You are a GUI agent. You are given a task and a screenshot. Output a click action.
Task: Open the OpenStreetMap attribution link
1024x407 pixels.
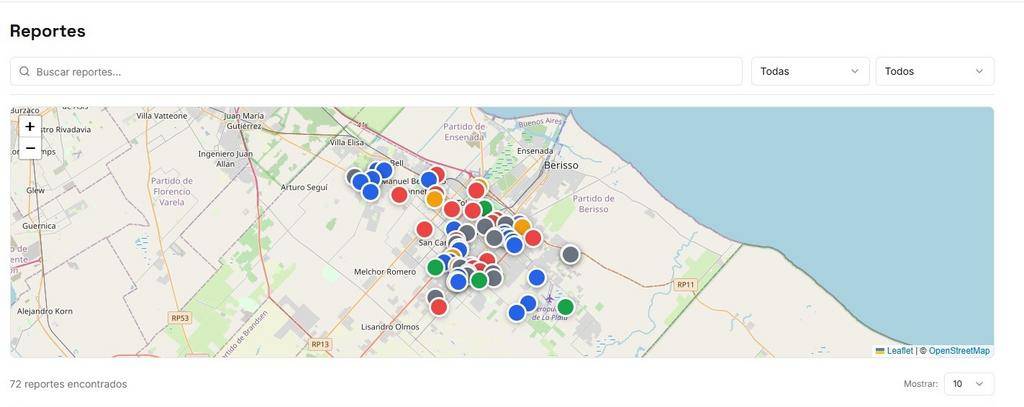tap(958, 351)
